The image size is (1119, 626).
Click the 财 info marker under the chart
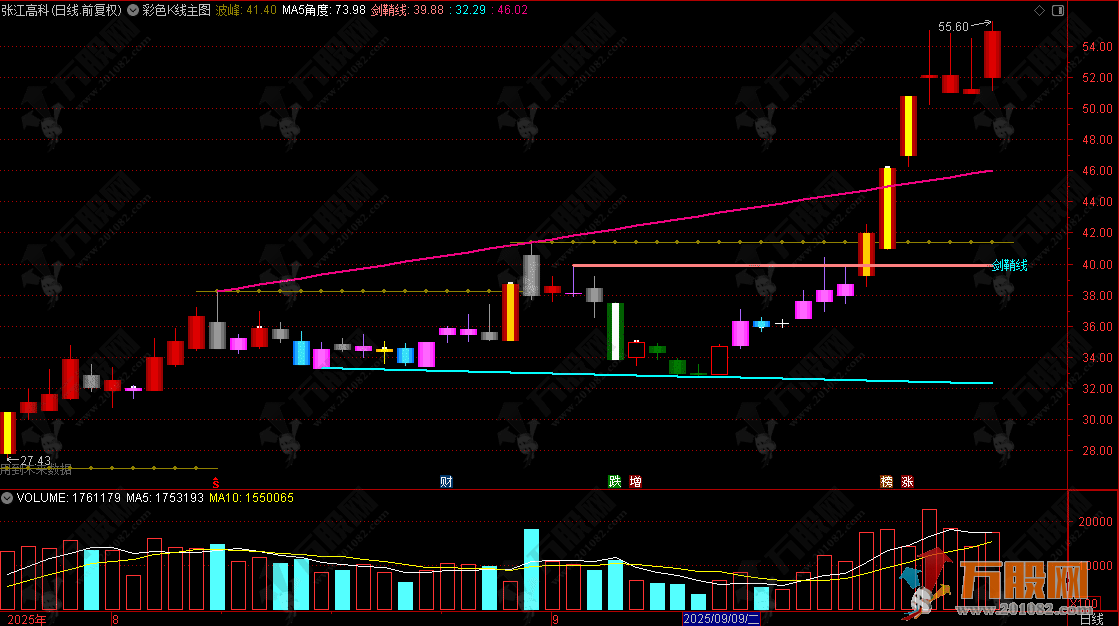click(x=446, y=482)
